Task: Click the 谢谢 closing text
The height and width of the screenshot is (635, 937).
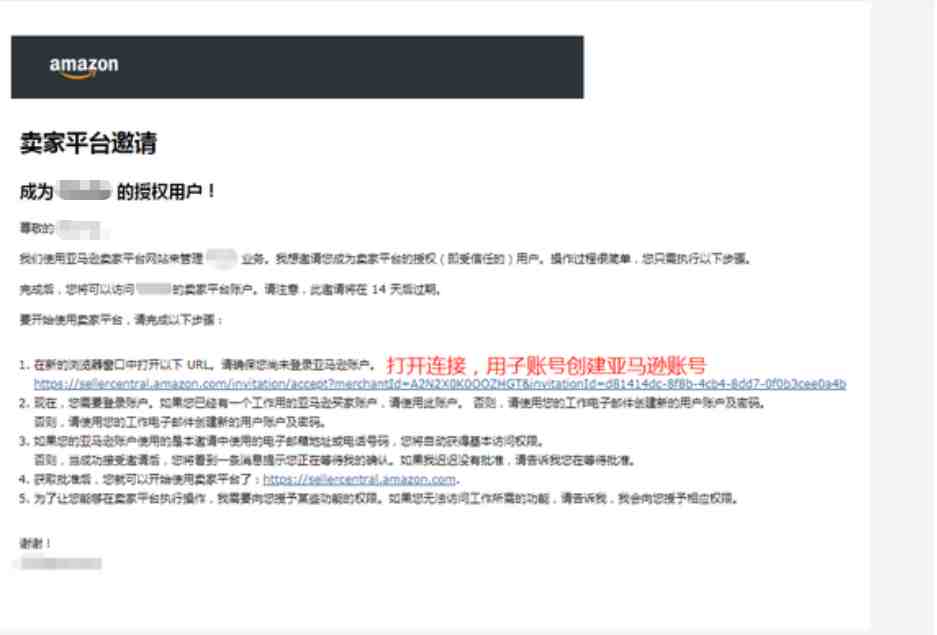Action: click(x=35, y=543)
